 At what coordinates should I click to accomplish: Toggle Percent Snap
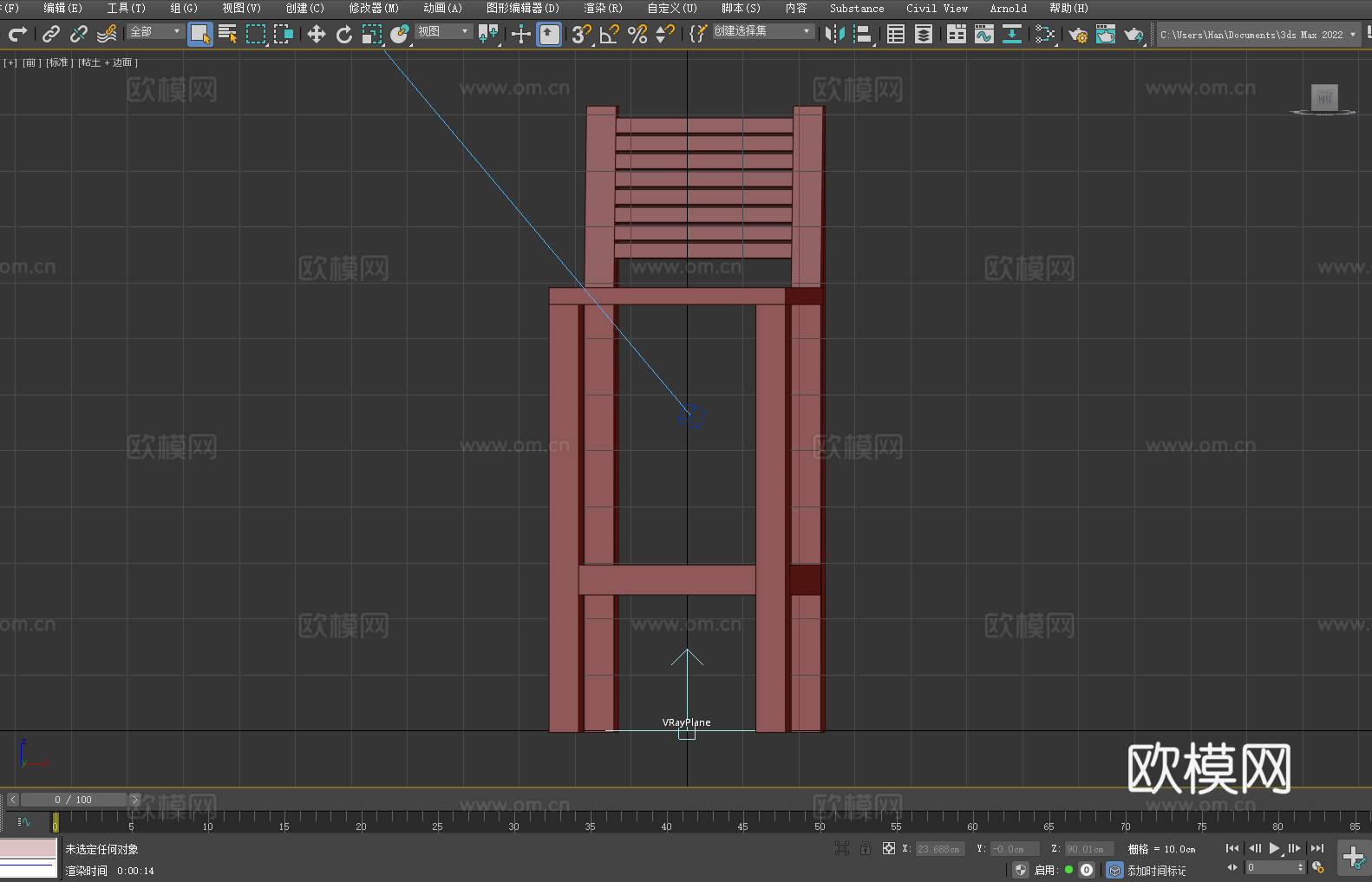[637, 34]
